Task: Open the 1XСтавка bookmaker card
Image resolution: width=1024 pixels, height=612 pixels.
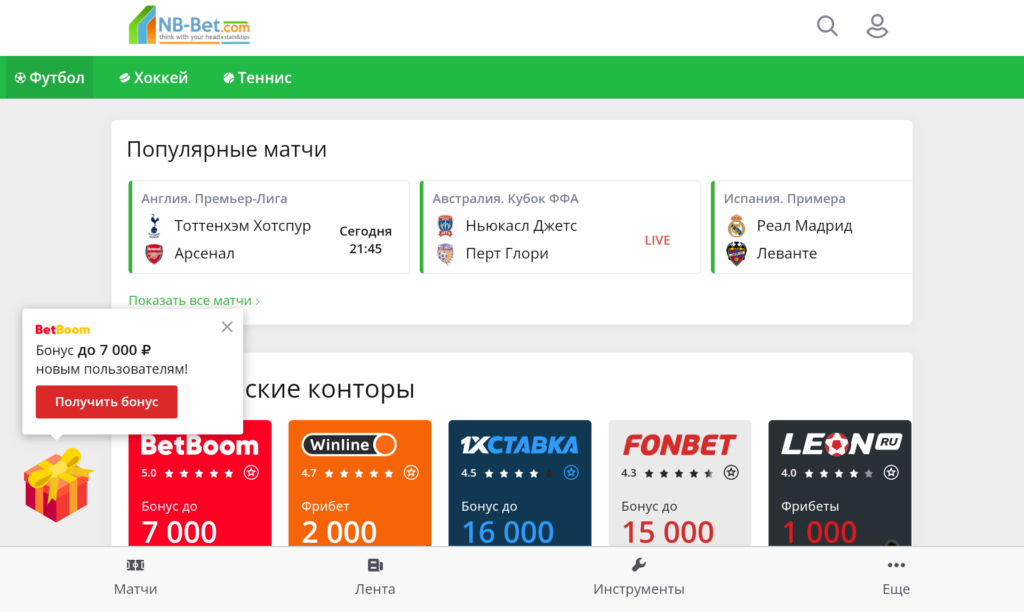Action: click(520, 483)
